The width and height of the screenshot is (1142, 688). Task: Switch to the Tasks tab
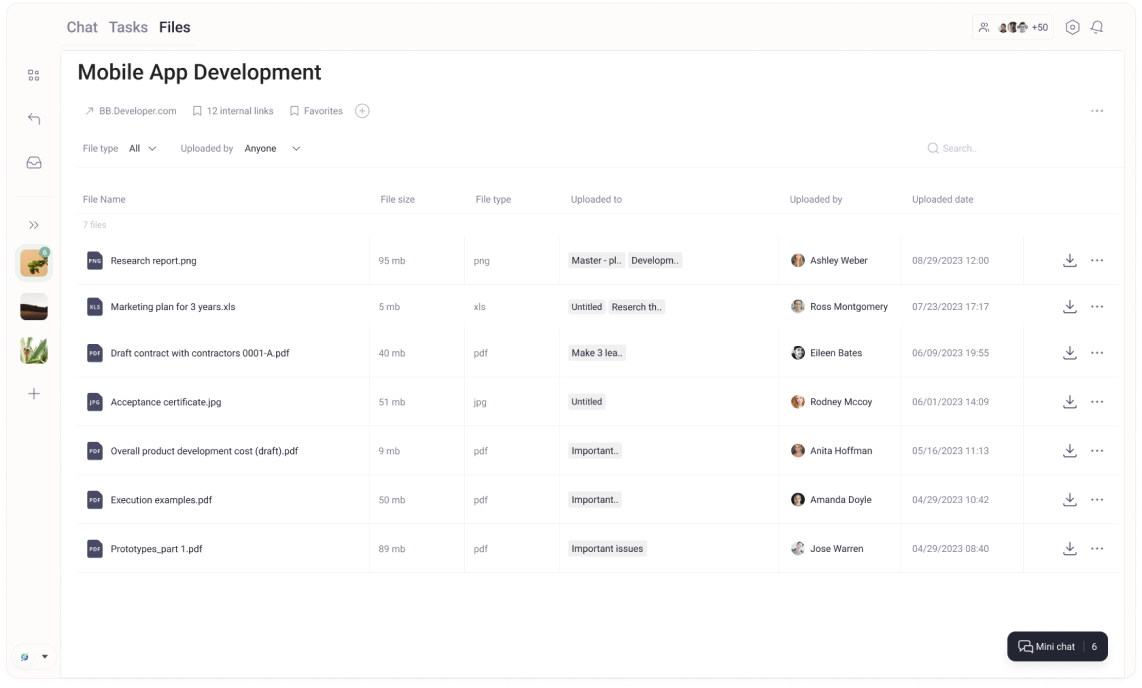(x=128, y=27)
